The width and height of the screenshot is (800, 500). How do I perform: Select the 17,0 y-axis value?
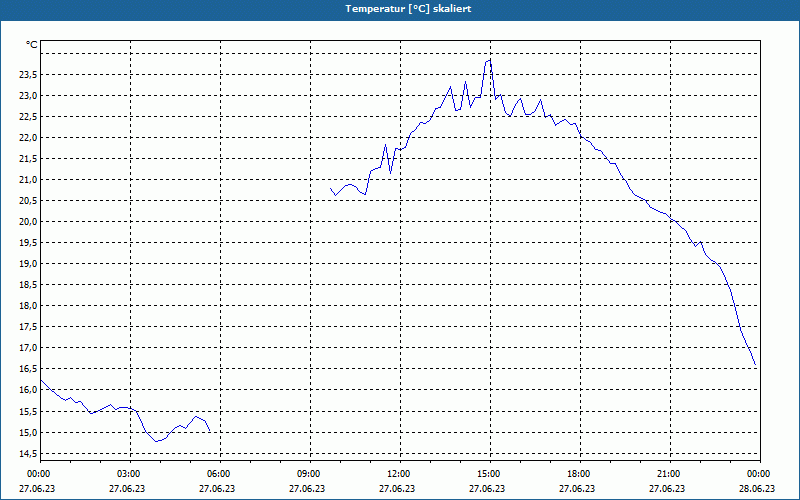point(28,348)
